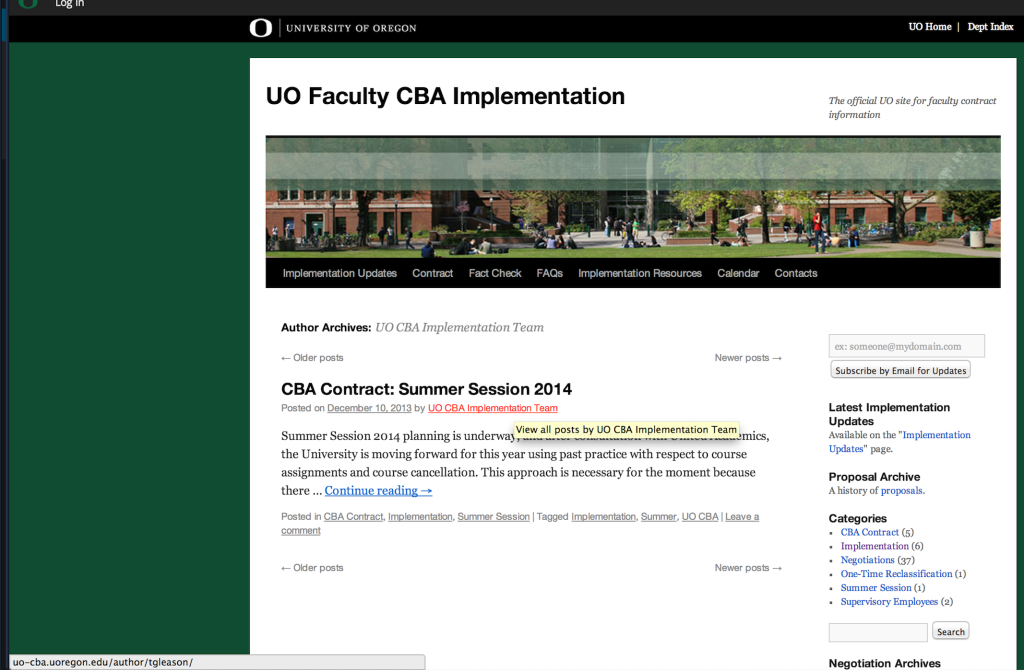
Task: Click Subscribe by Email for Updates button
Action: tap(900, 370)
